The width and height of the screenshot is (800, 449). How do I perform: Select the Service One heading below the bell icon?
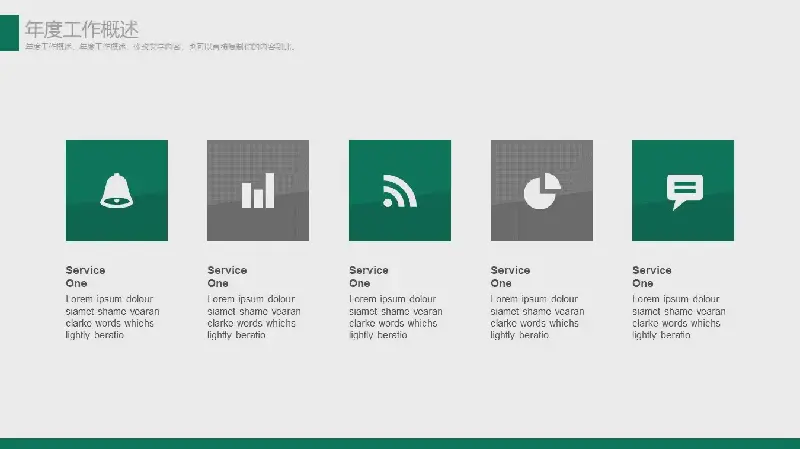(85, 277)
